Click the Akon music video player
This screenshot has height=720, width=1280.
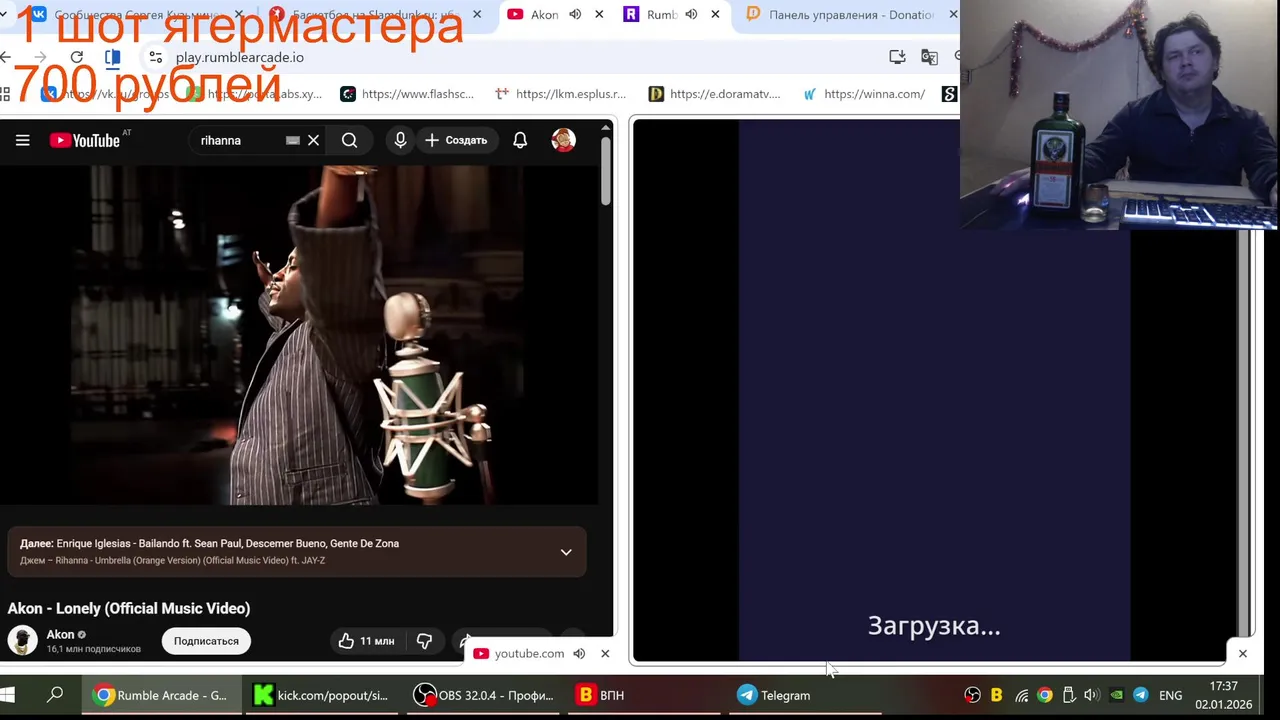coord(300,335)
